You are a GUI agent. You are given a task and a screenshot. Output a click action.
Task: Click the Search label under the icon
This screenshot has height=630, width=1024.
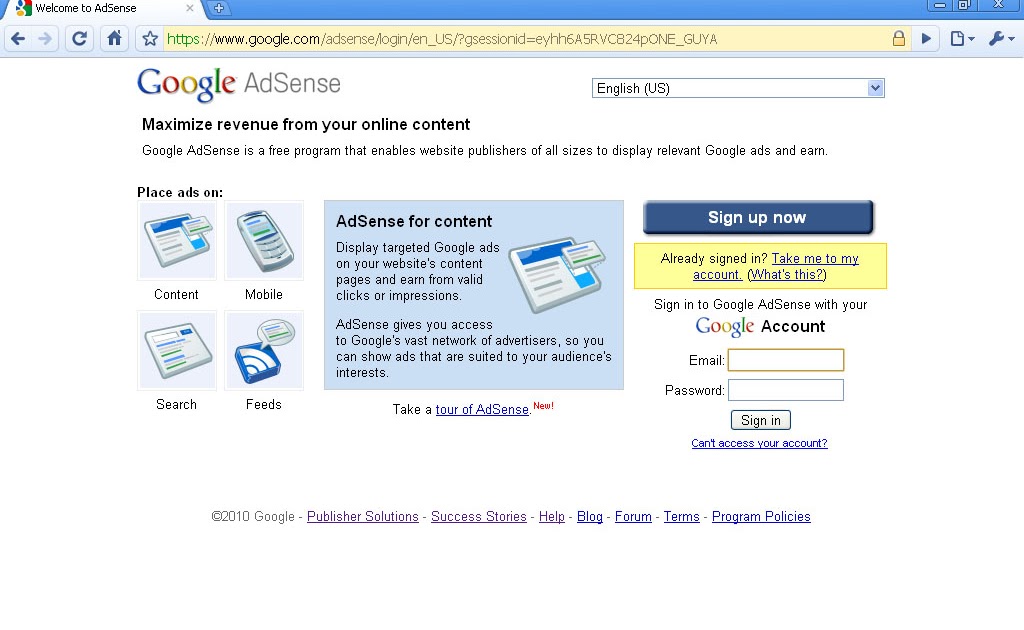click(176, 404)
